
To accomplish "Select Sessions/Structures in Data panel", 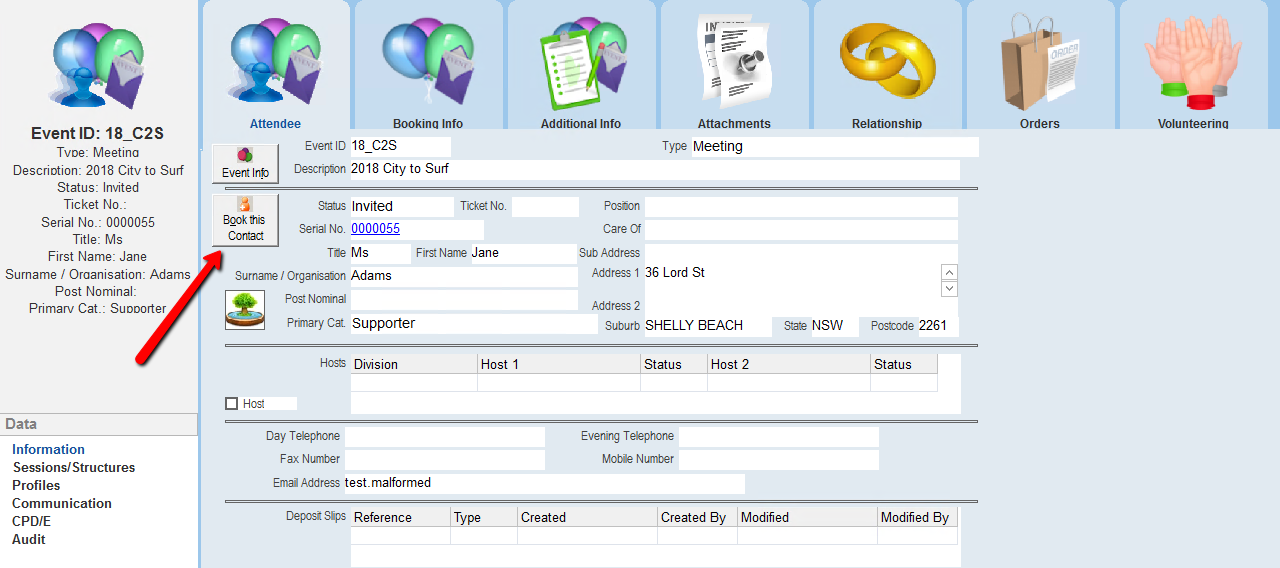I will coord(73,467).
